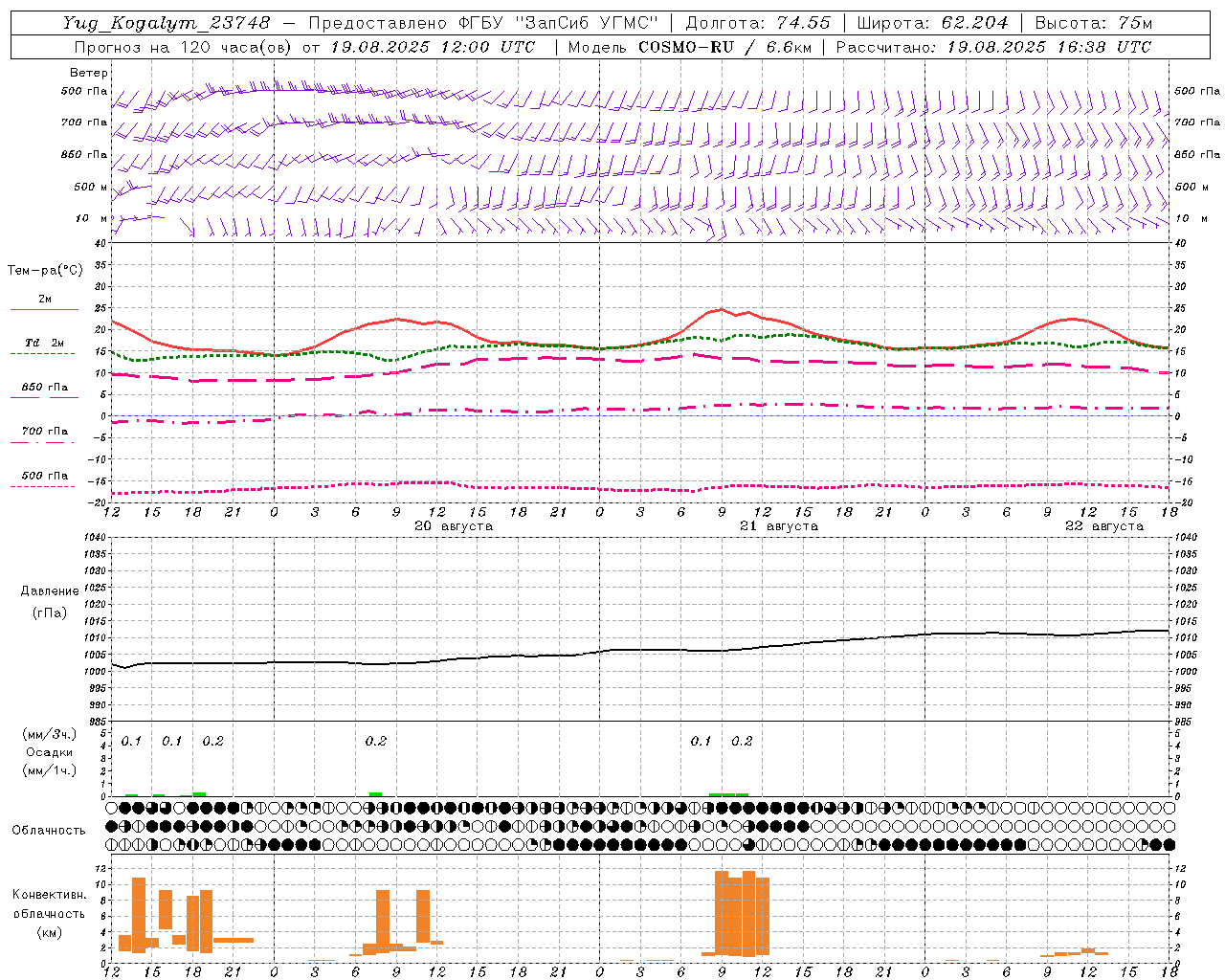Viewport: 1225px width, 980px height.
Task: Click the Давление panel label
Action: click(50, 591)
